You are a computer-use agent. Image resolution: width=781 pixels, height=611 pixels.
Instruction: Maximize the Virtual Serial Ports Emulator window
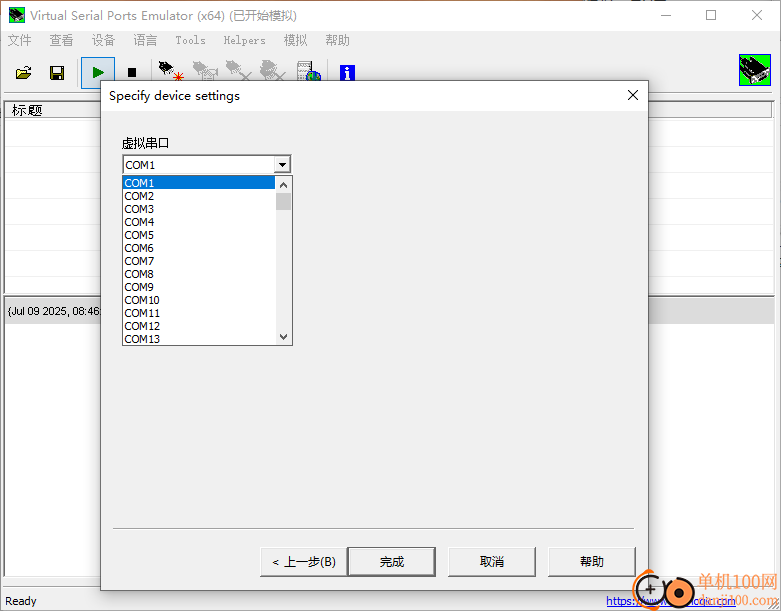(711, 15)
